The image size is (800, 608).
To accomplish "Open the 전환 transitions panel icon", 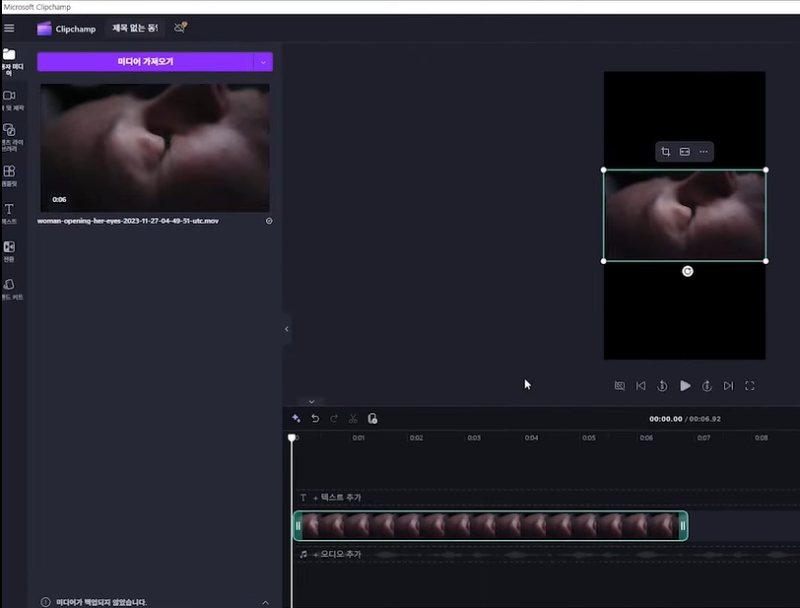I will [x=11, y=248].
